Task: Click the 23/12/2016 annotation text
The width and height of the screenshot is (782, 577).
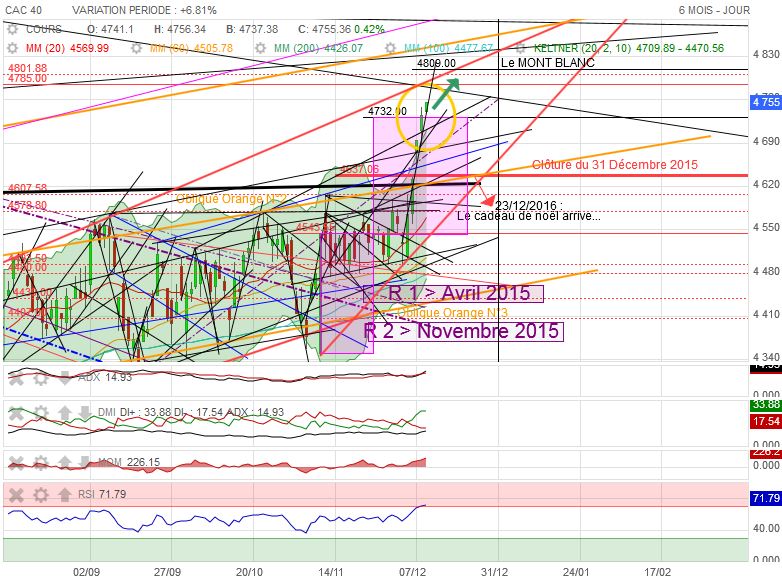Action: coord(529,205)
